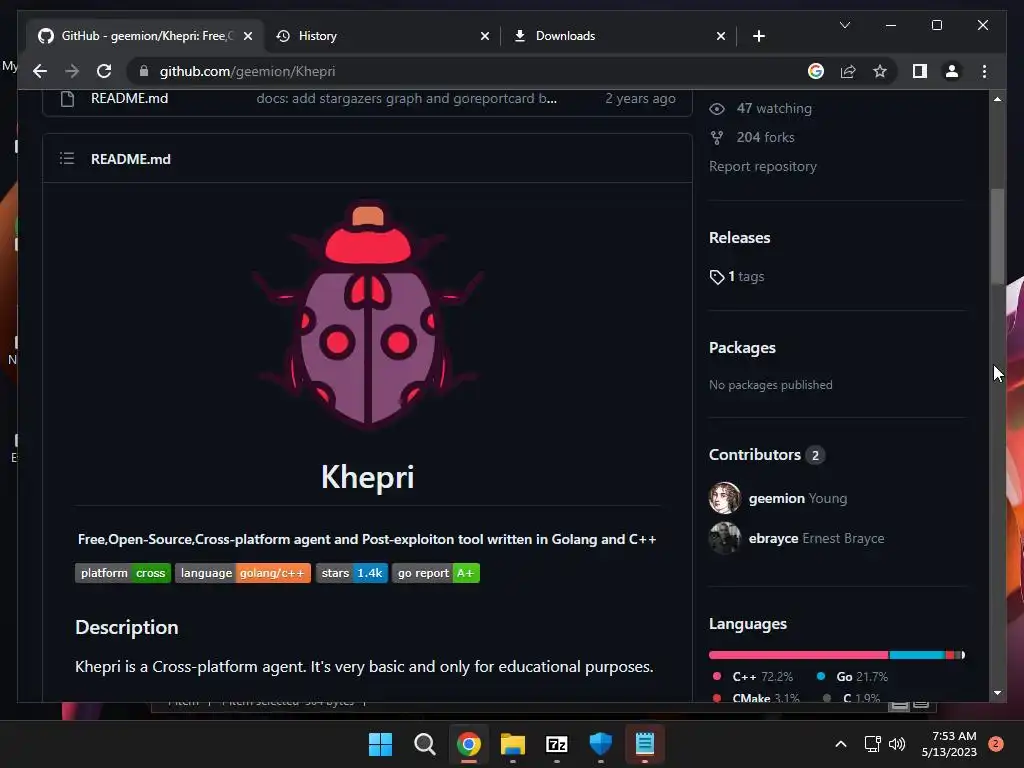Toggle the Chrome side panel

pyautogui.click(x=920, y=71)
